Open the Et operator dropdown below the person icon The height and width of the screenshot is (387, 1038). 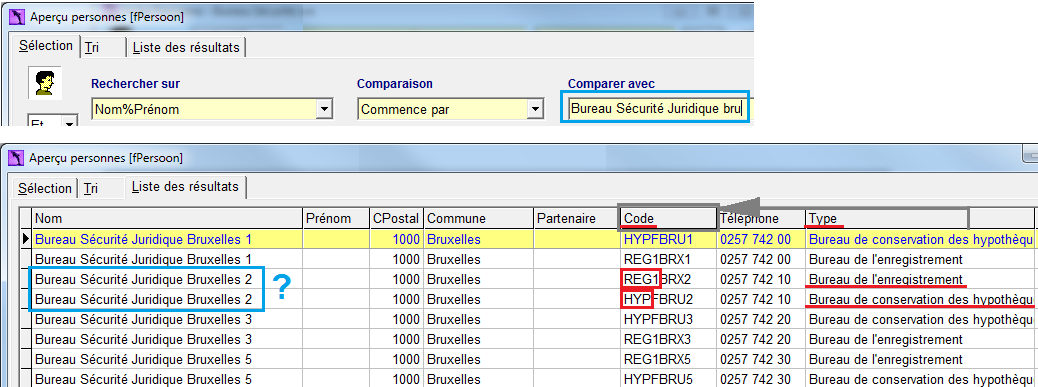[69, 122]
